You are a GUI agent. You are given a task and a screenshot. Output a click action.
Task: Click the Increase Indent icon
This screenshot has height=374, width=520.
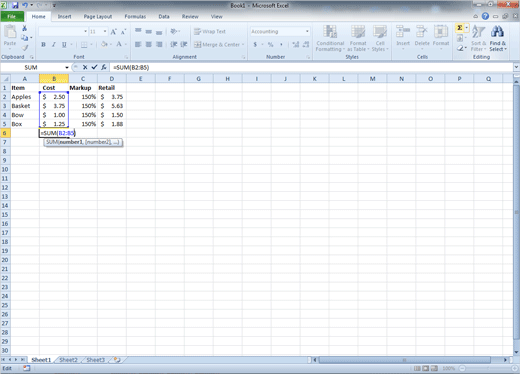184,44
